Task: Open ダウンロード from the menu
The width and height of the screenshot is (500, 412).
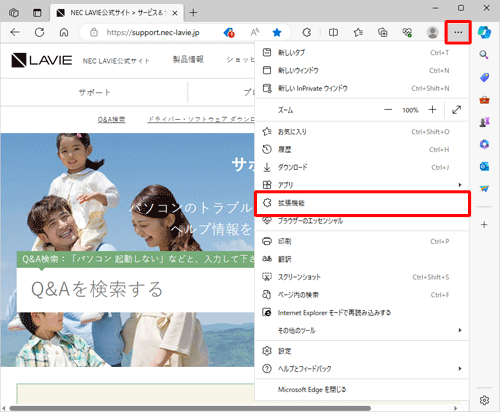Action: click(362, 167)
